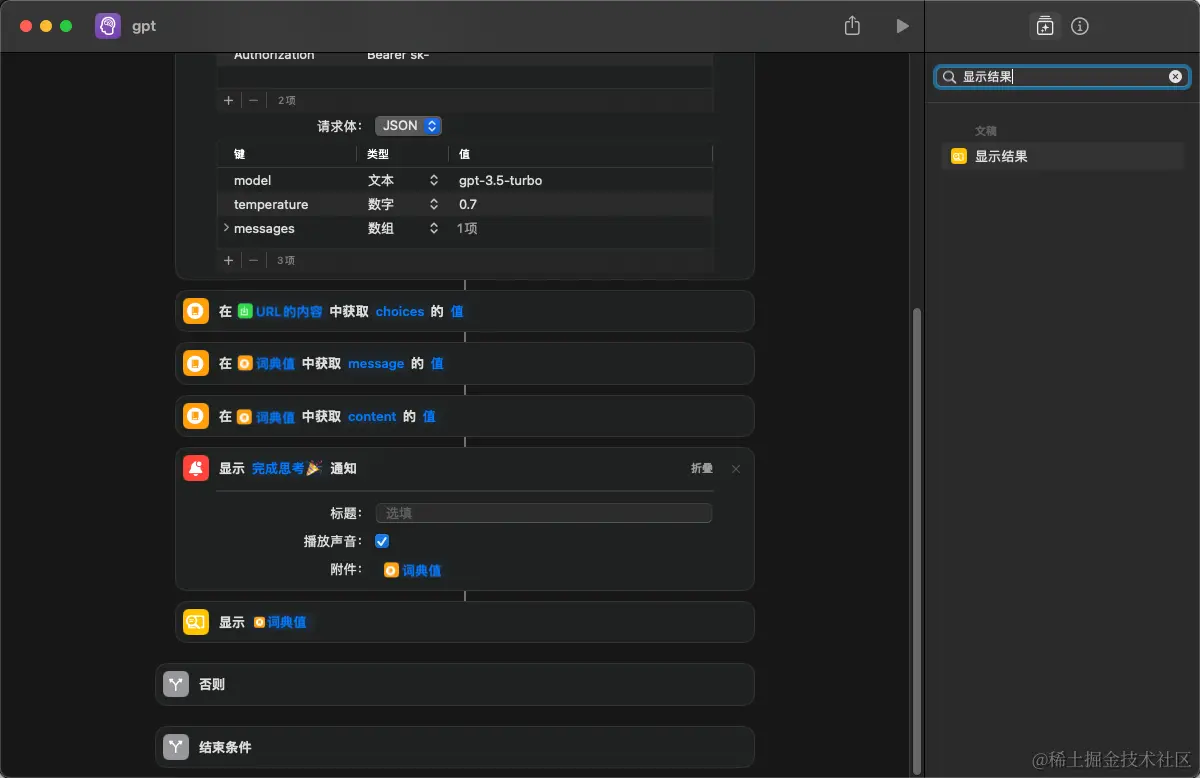Click the search magnifier icon
This screenshot has width=1200, height=778.
click(x=950, y=77)
